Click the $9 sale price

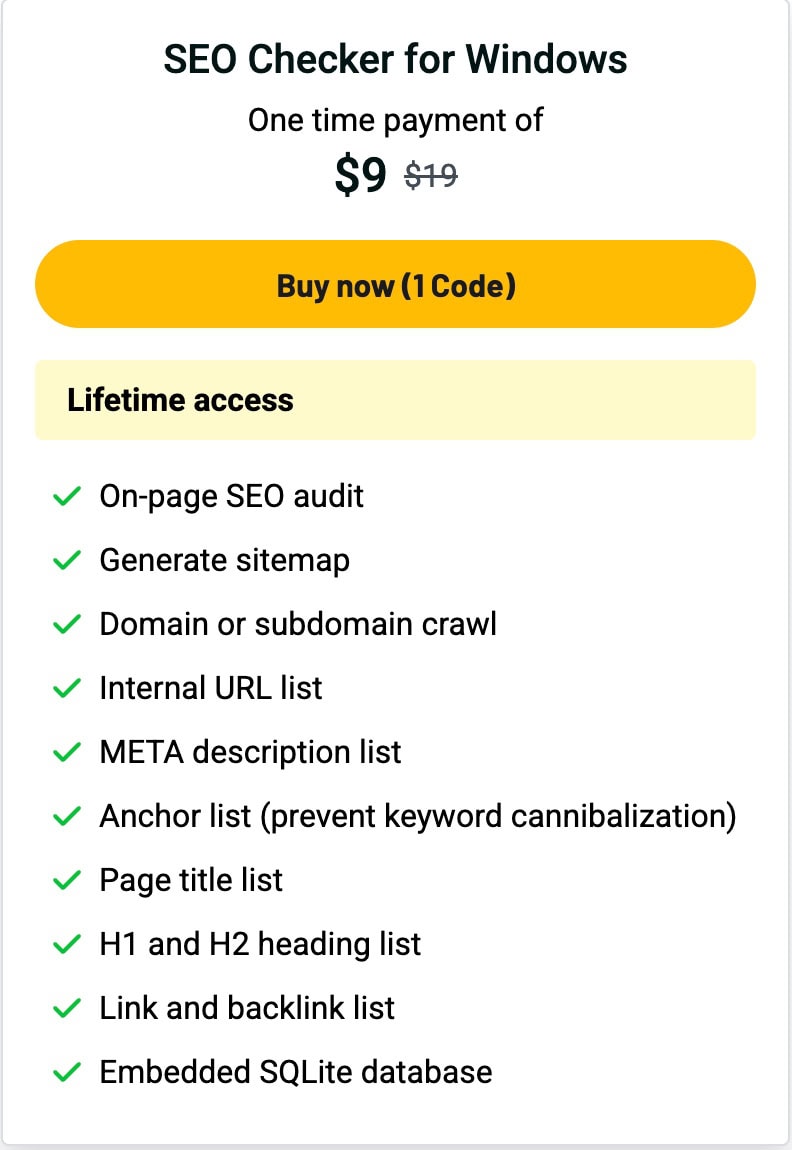pyautogui.click(x=360, y=176)
